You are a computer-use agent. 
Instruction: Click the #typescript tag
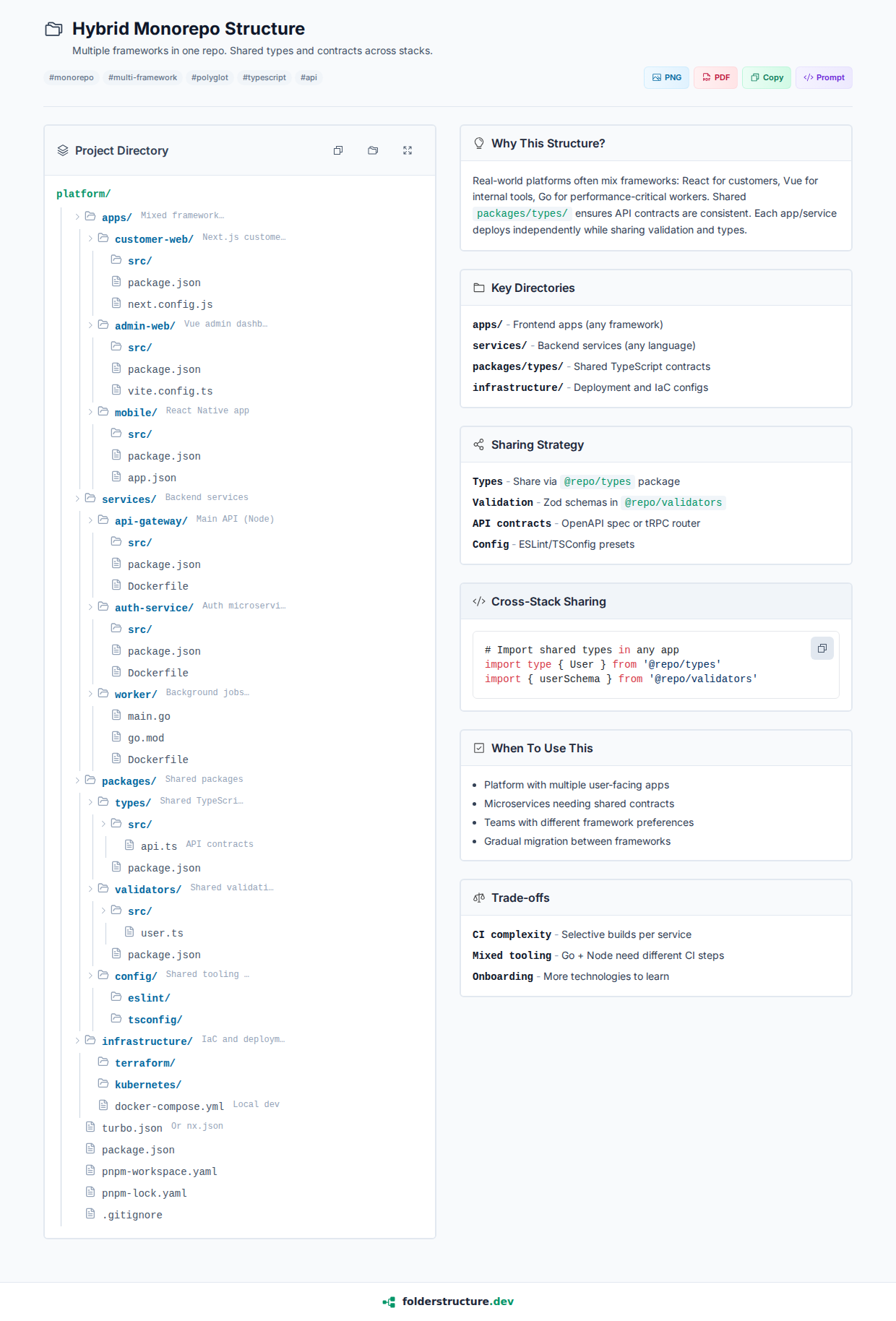[x=264, y=77]
